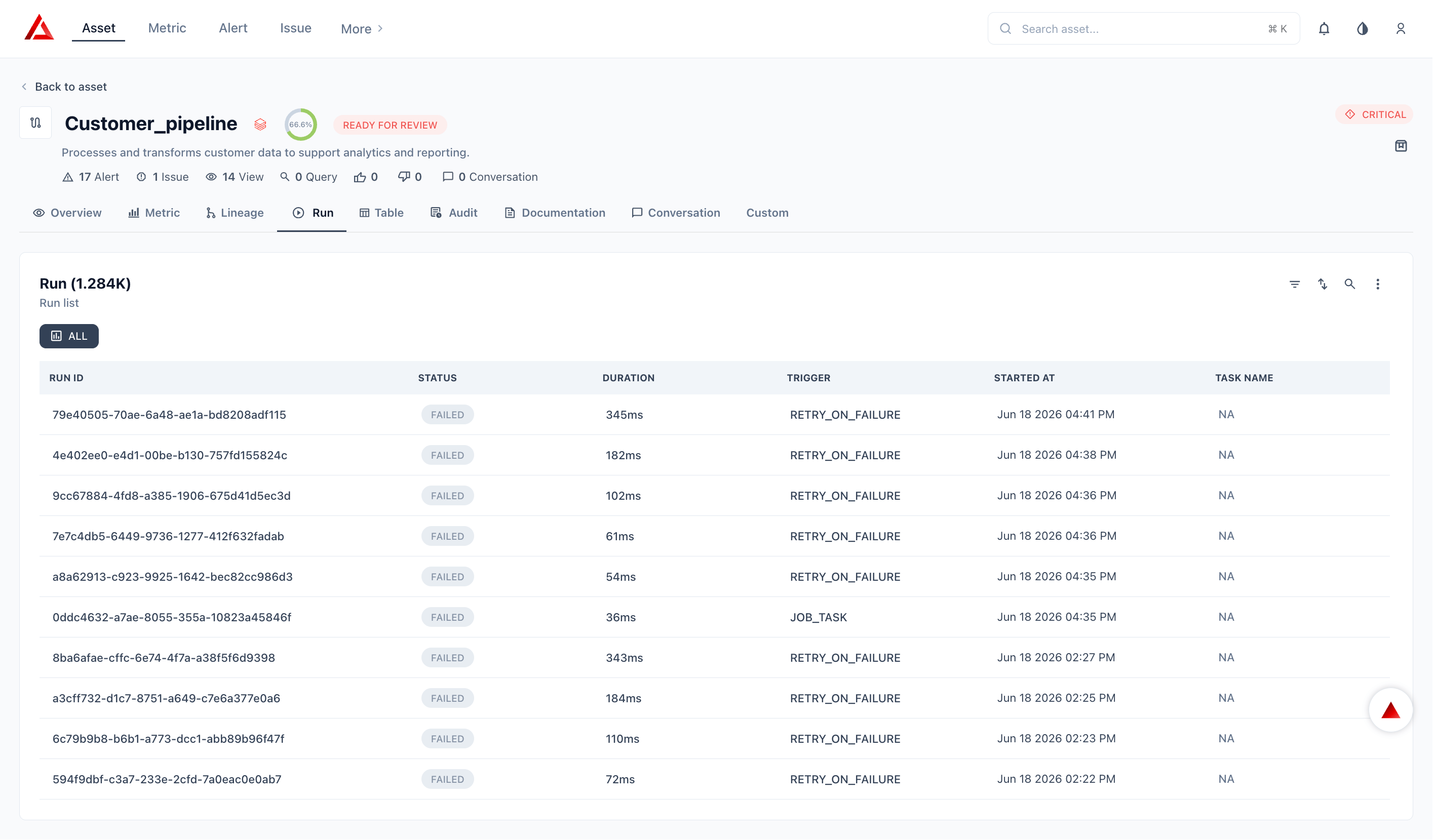Click the Databricks layers icon beside Customer_pipeline

pyautogui.click(x=261, y=125)
